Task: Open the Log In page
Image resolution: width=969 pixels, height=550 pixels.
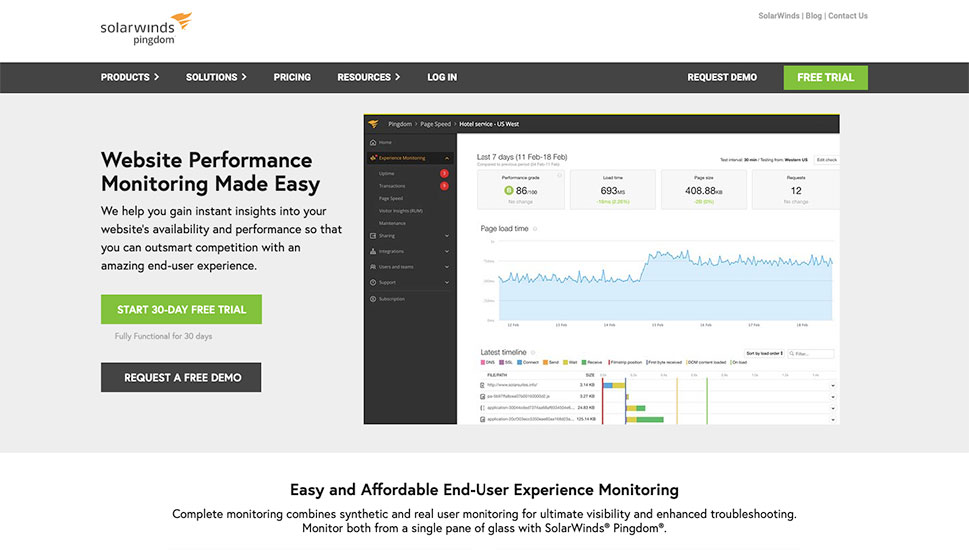Action: click(442, 77)
